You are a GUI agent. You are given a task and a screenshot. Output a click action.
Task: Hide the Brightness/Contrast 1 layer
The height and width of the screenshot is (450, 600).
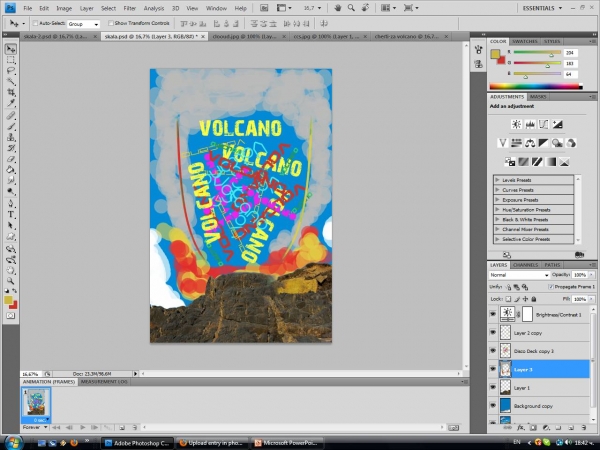(x=493, y=315)
